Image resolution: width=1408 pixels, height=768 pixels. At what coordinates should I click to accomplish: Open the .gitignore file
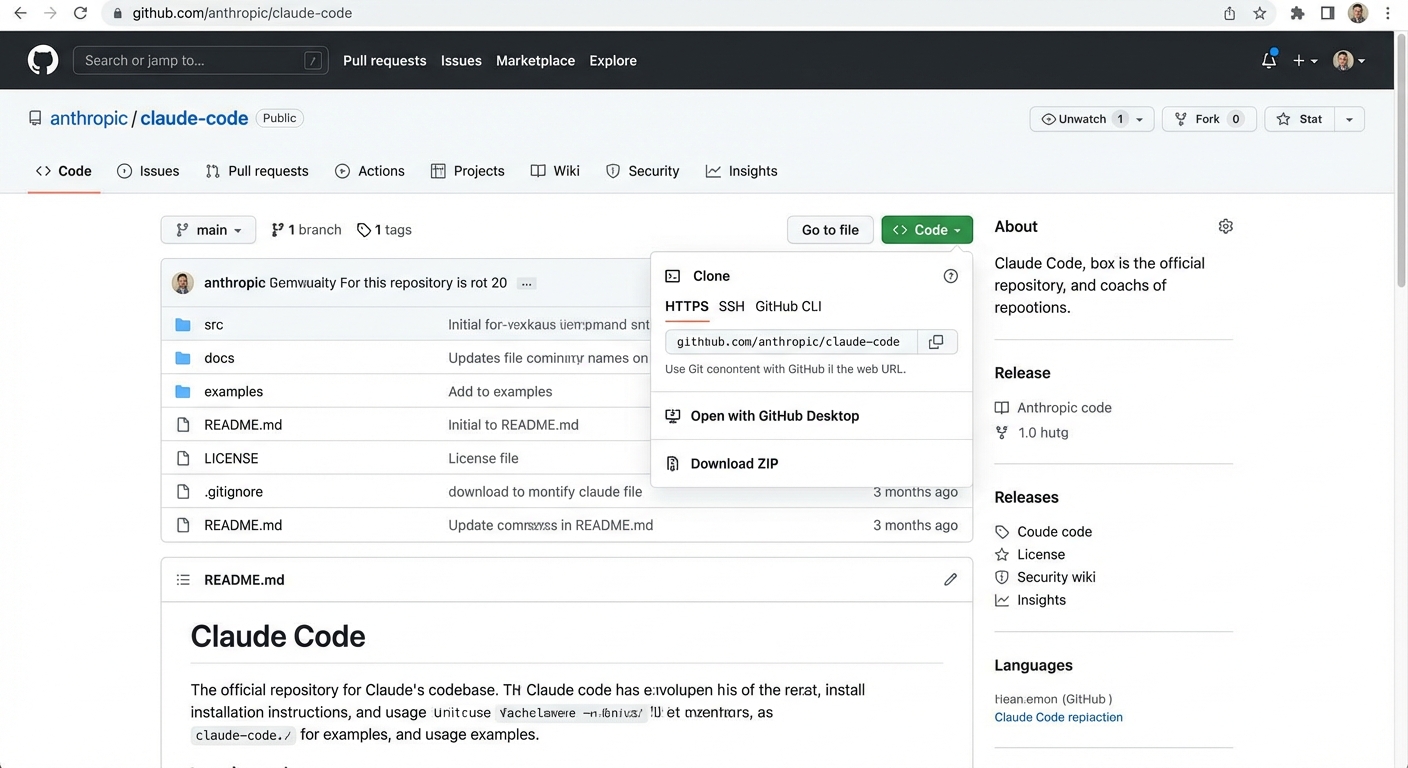click(233, 492)
